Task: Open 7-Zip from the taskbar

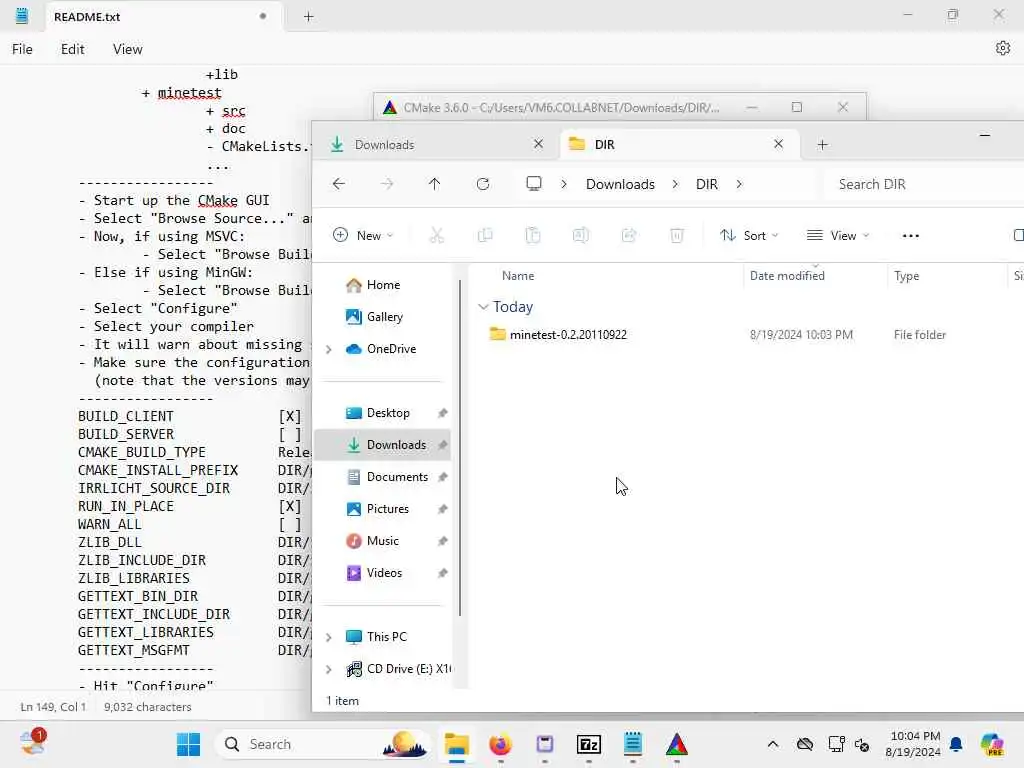Action: 588,744
